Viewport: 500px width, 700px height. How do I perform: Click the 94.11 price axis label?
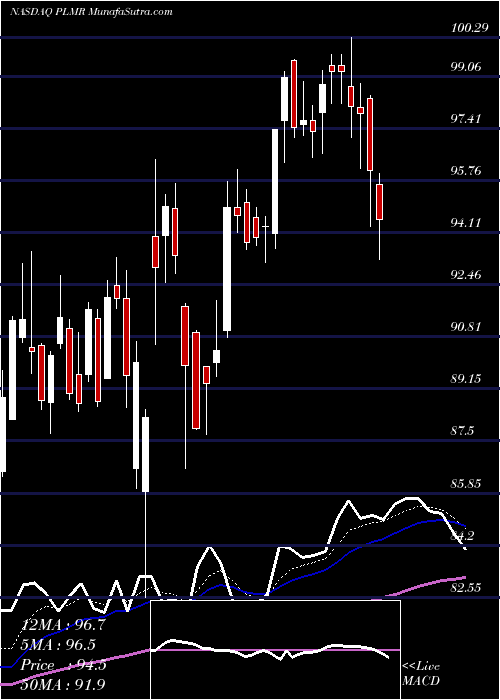(x=466, y=223)
